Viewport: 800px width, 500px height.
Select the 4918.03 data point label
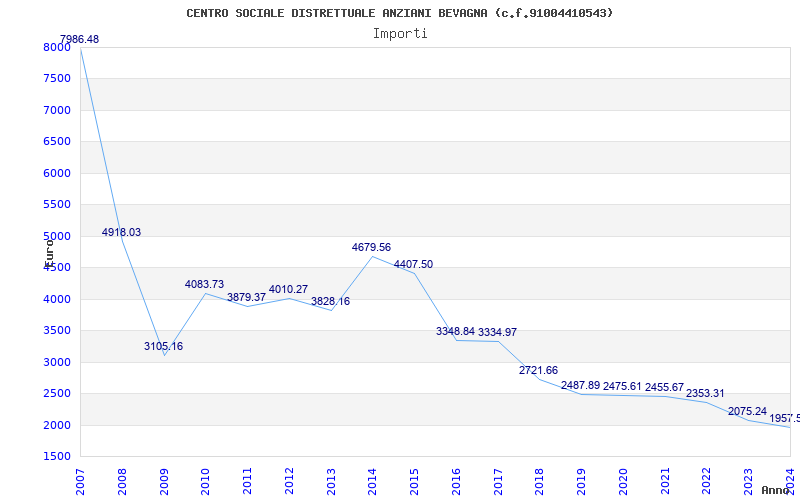(121, 233)
